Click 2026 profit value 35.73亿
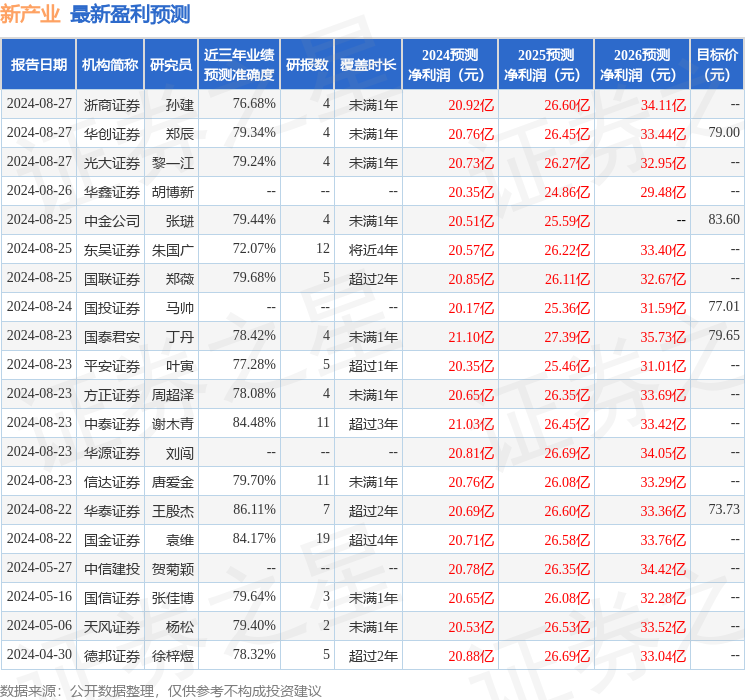 click(663, 337)
